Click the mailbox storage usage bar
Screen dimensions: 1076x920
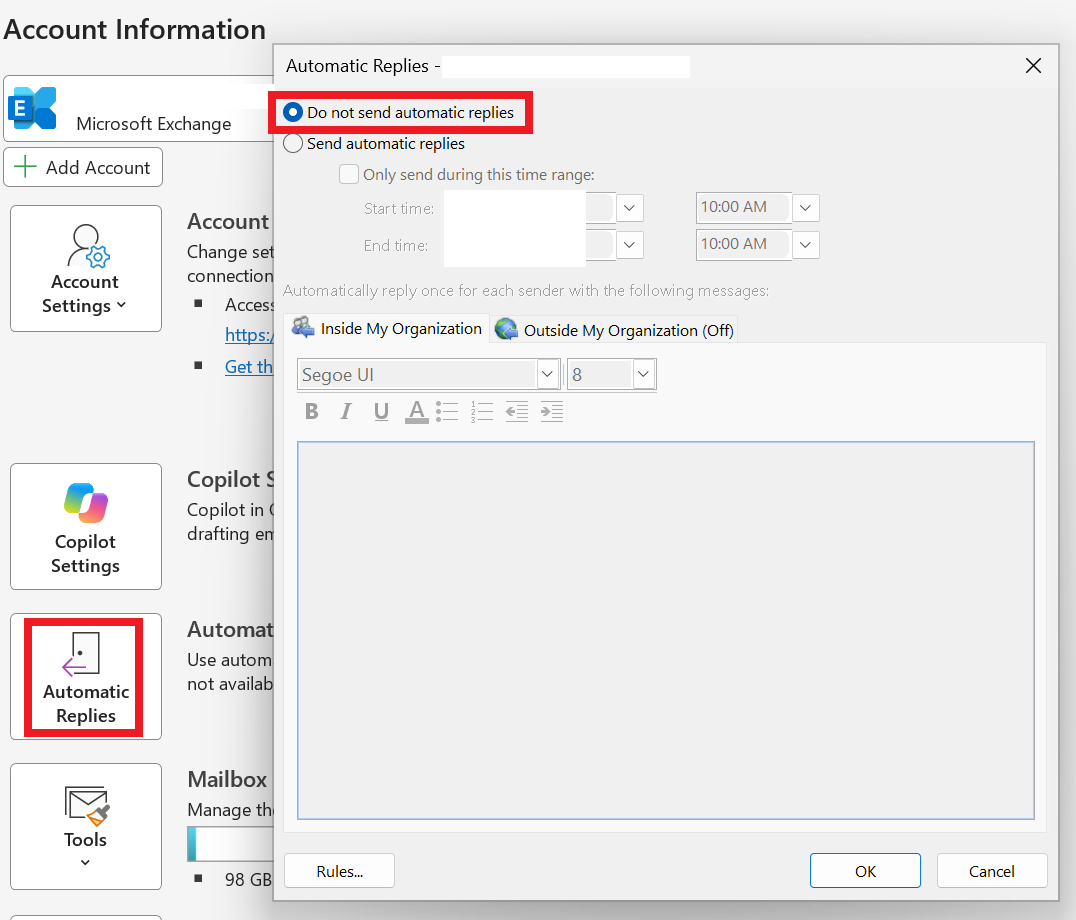(231, 844)
